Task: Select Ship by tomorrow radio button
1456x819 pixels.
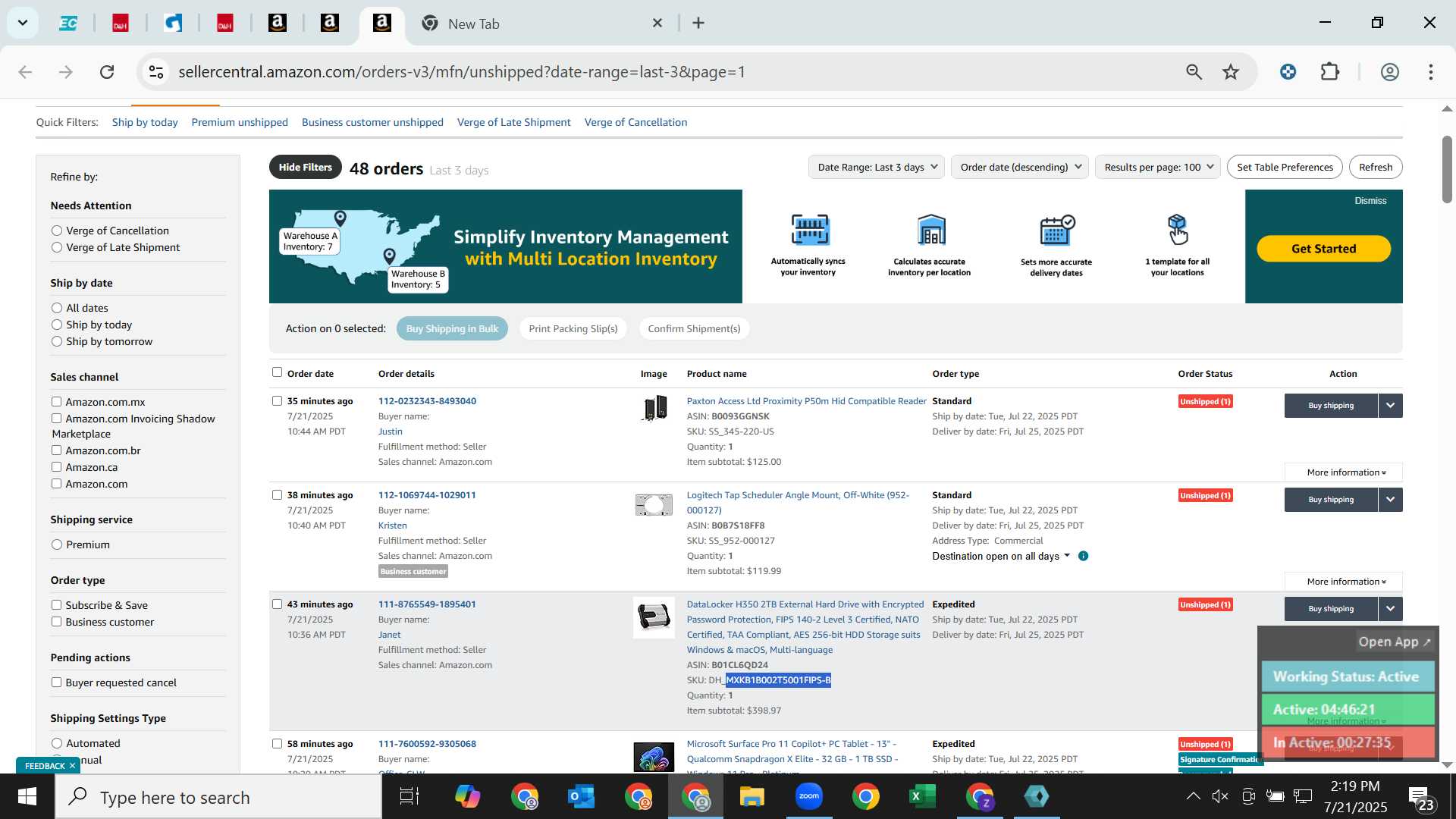Action: pos(57,341)
